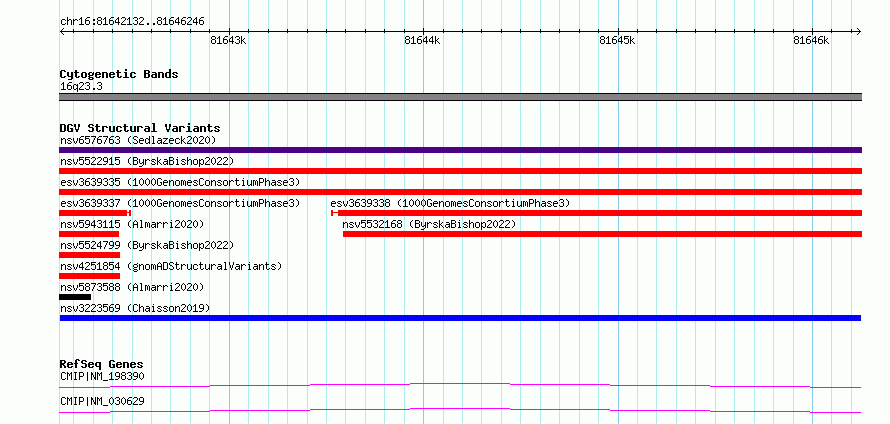The height and width of the screenshot is (424, 890).
Task: Open the nsv5943115 (Almarri2020) label
Action: click(132, 224)
